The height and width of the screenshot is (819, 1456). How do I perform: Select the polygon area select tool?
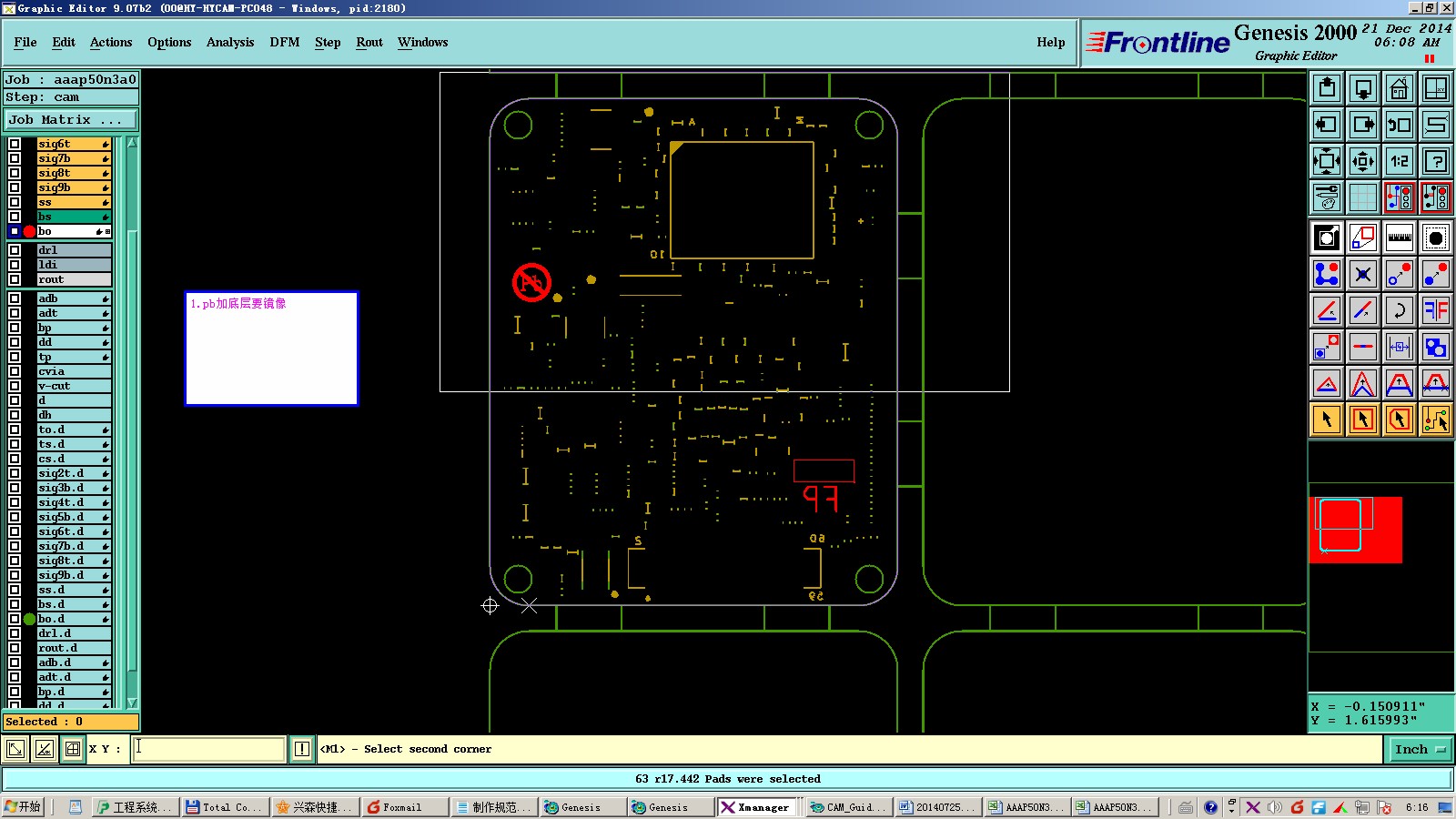[x=1400, y=420]
